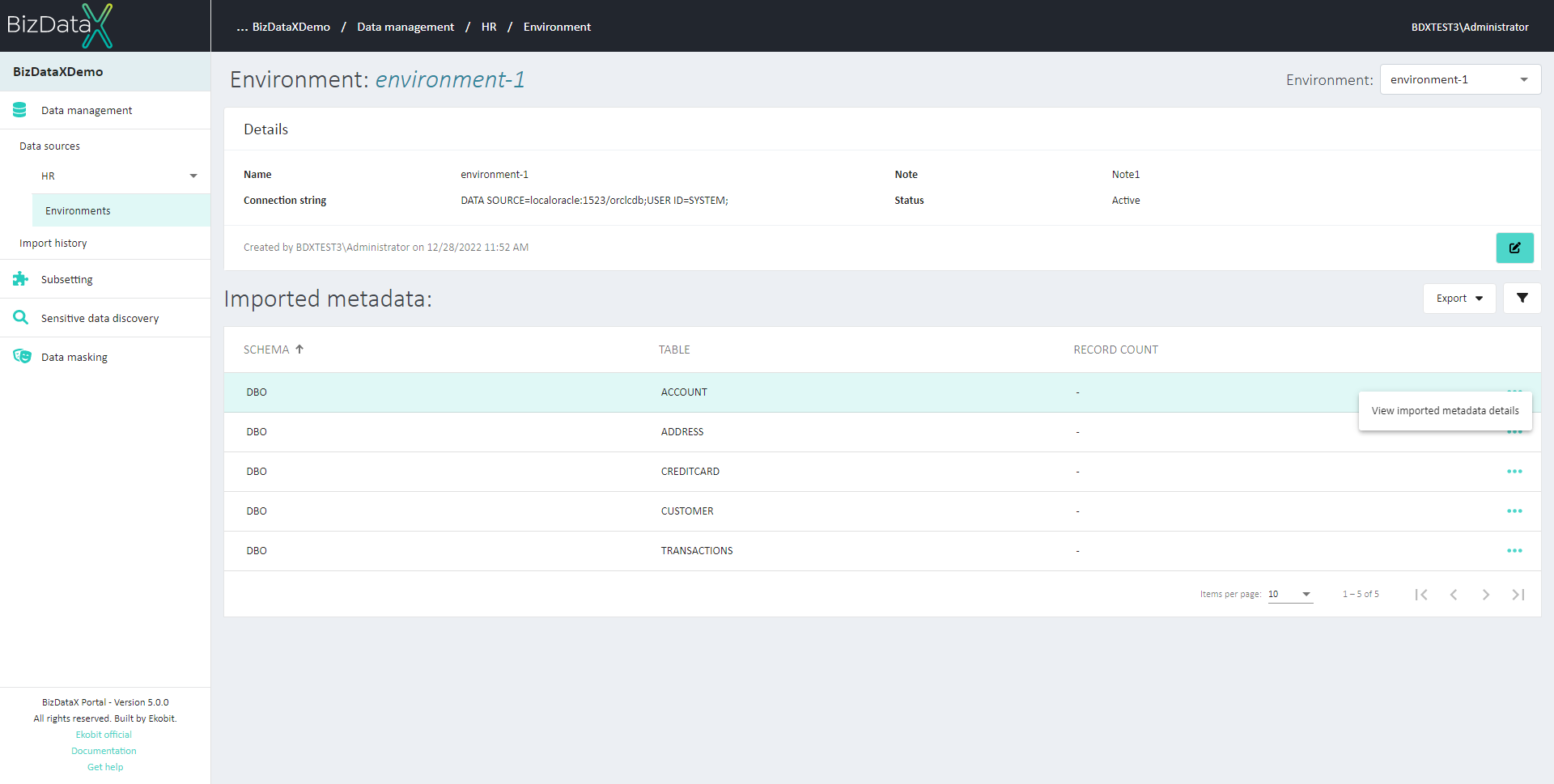Viewport: 1554px width, 784px height.
Task: Open Import history
Action: coord(53,243)
